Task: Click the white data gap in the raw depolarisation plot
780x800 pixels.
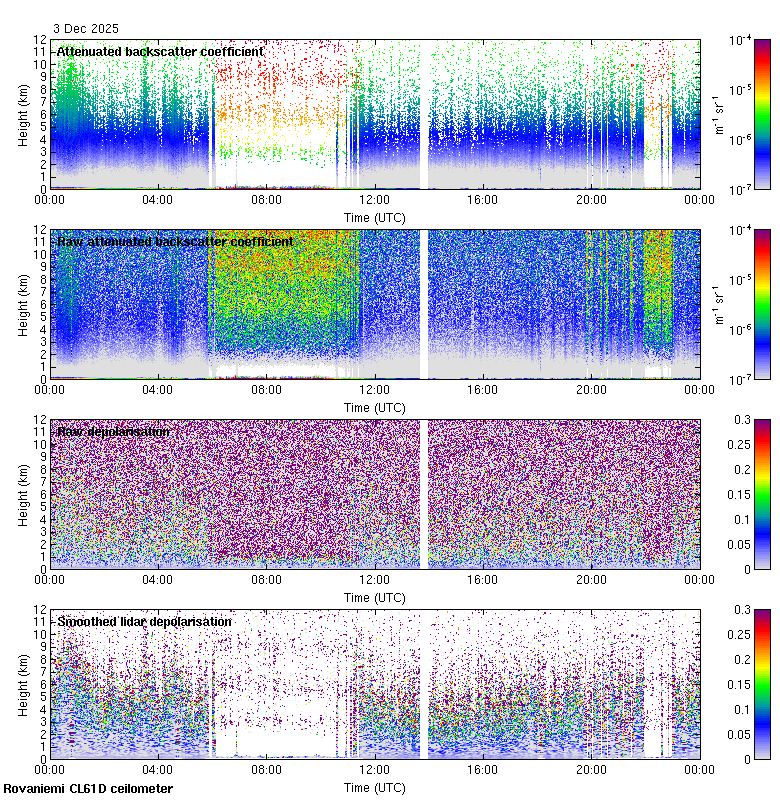Action: [424, 494]
